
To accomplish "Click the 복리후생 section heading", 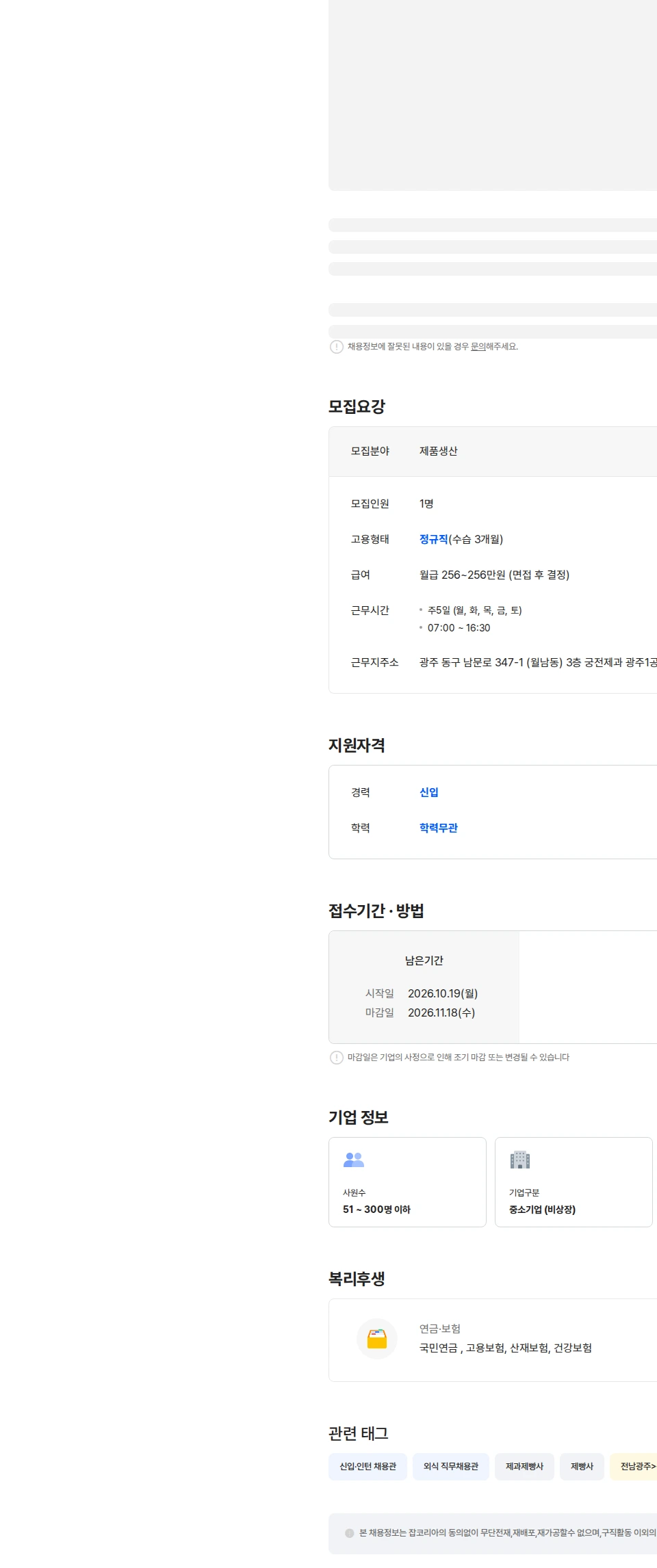I will [357, 1279].
